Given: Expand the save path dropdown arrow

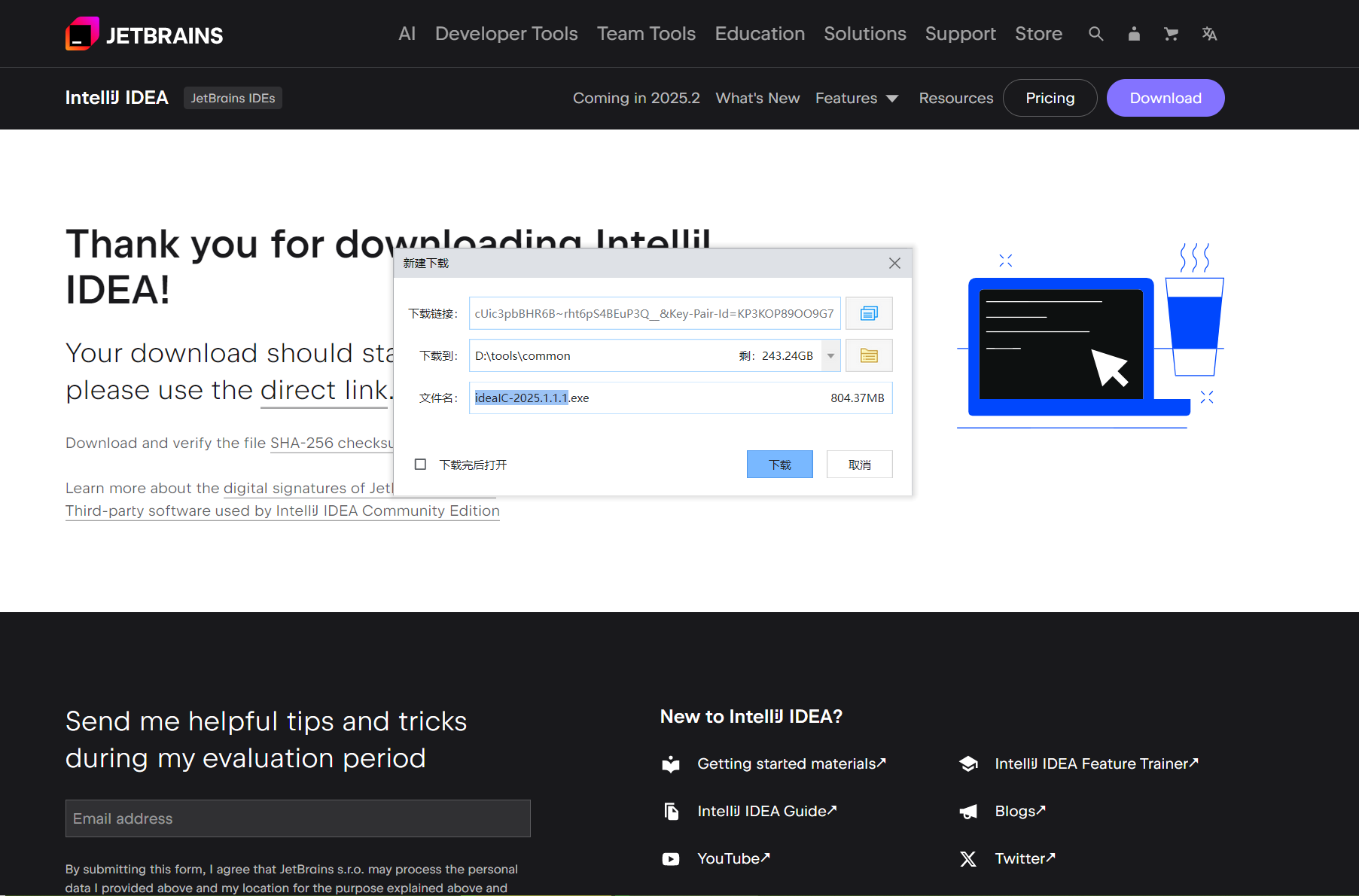Looking at the screenshot, I should pyautogui.click(x=830, y=355).
